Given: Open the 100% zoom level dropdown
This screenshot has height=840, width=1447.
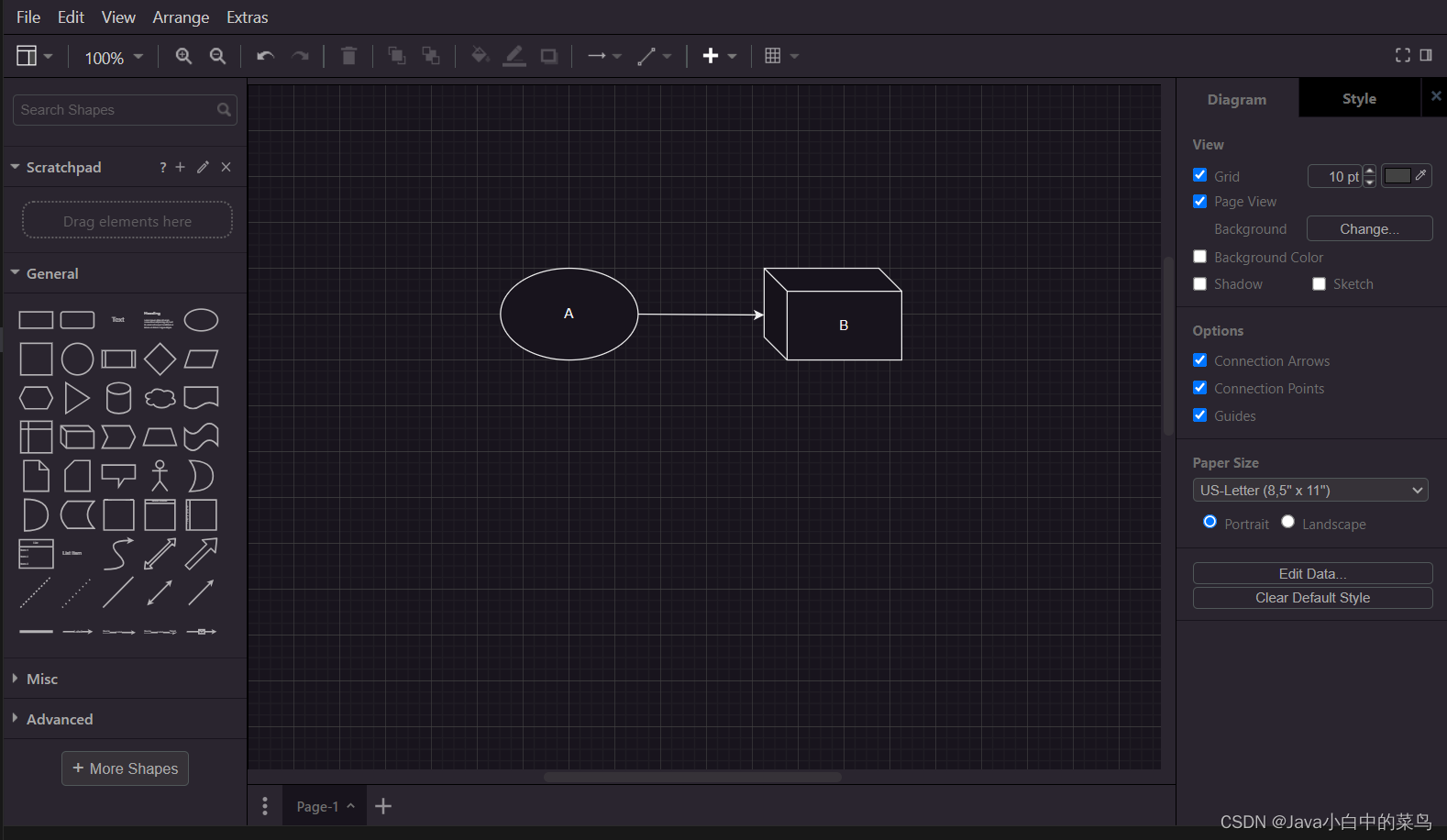Looking at the screenshot, I should tap(114, 57).
